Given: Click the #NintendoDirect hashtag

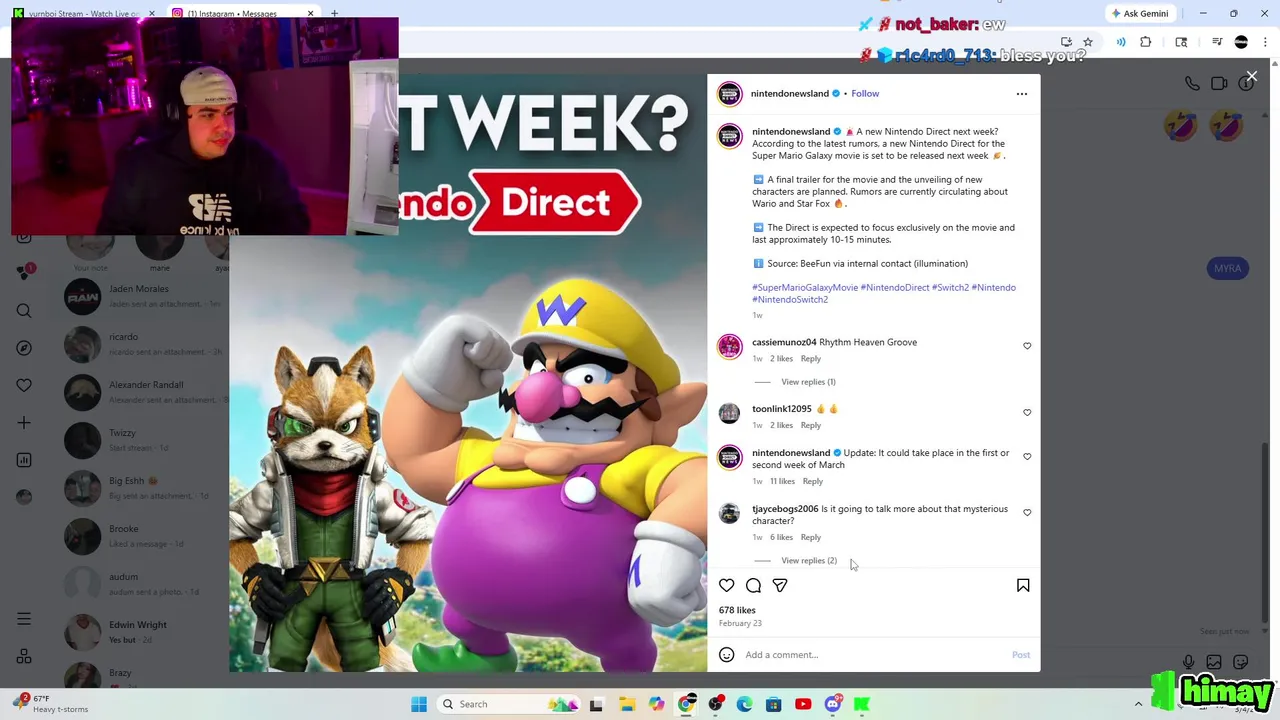Looking at the screenshot, I should pyautogui.click(x=895, y=288).
